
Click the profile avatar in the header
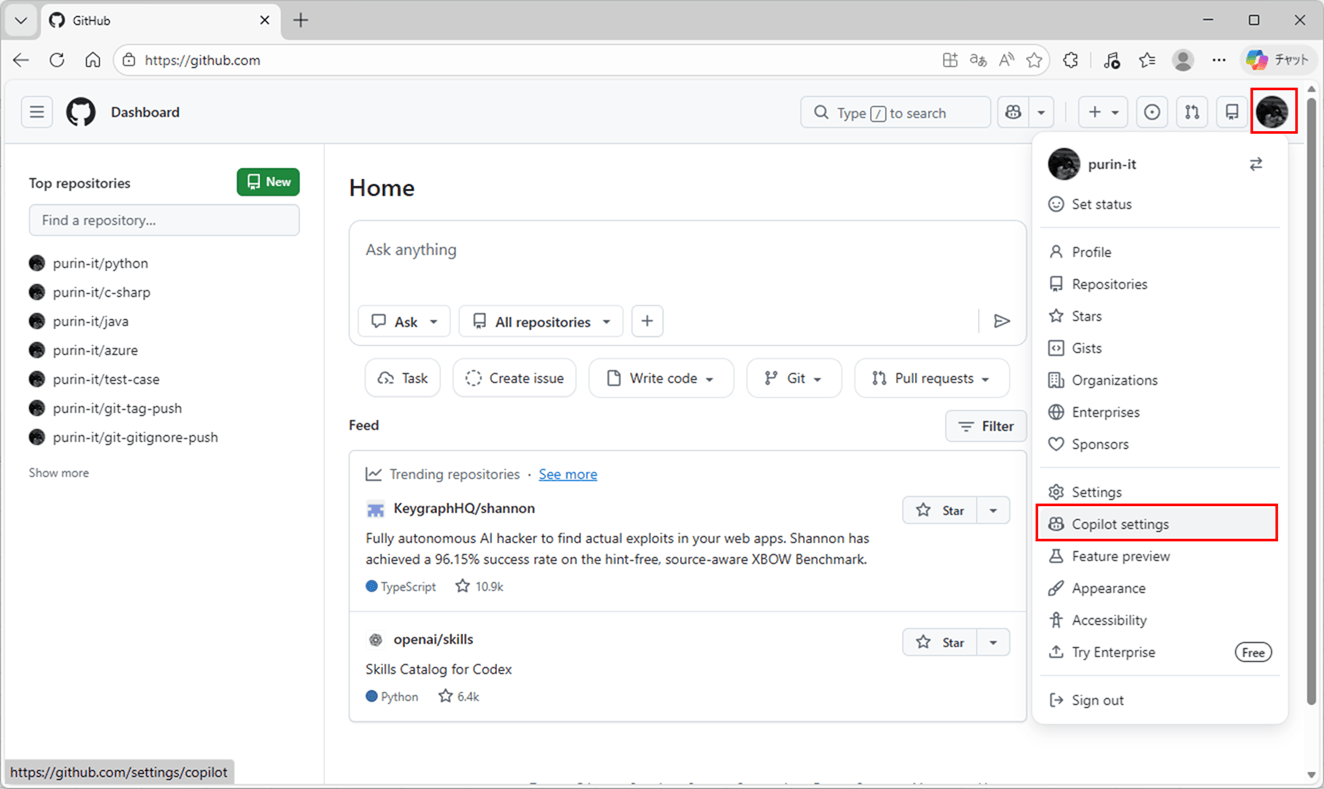point(1273,112)
